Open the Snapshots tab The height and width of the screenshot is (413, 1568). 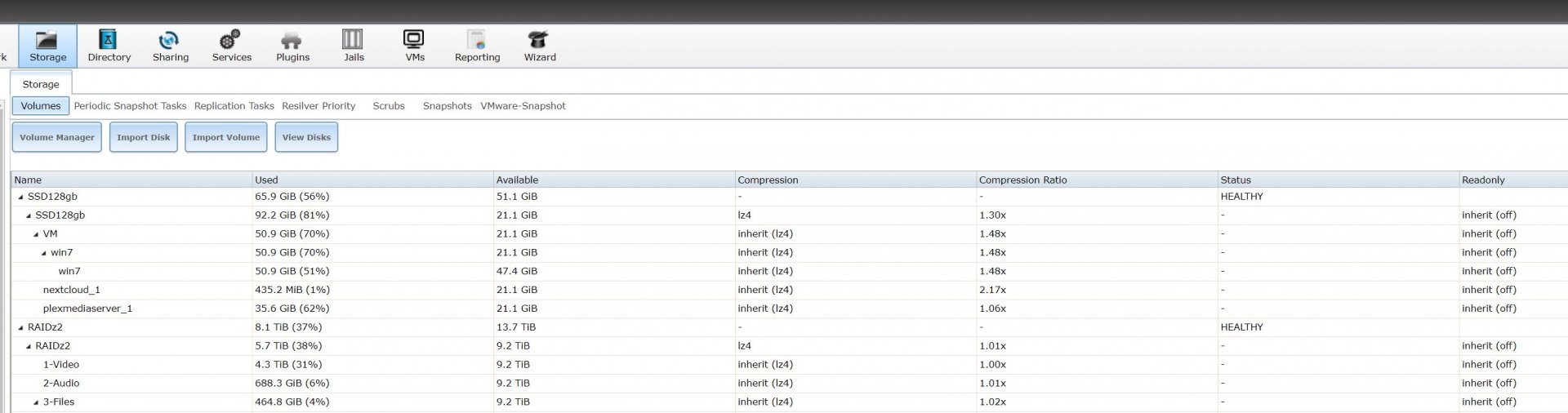[x=448, y=106]
